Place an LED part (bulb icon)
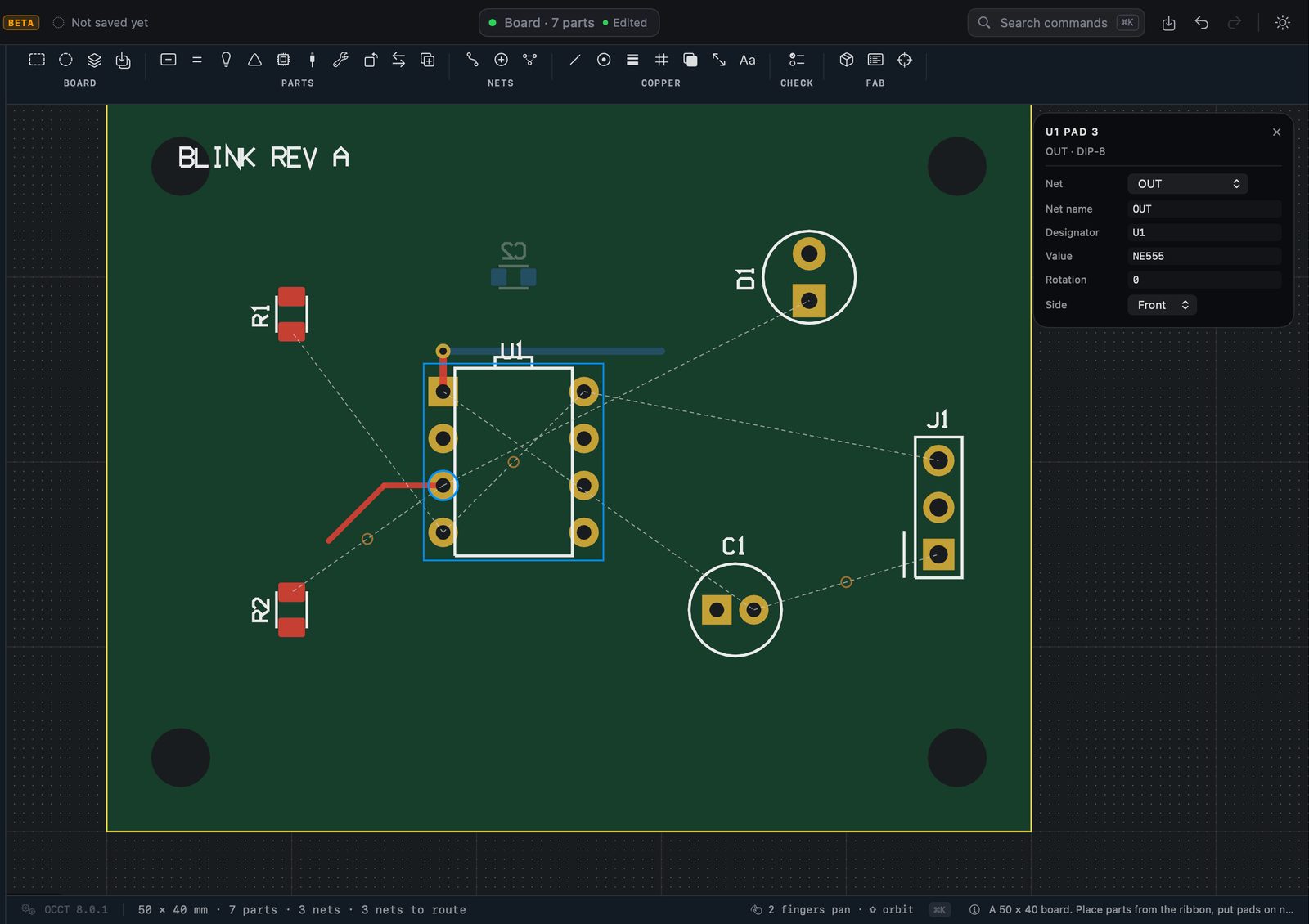 (226, 60)
